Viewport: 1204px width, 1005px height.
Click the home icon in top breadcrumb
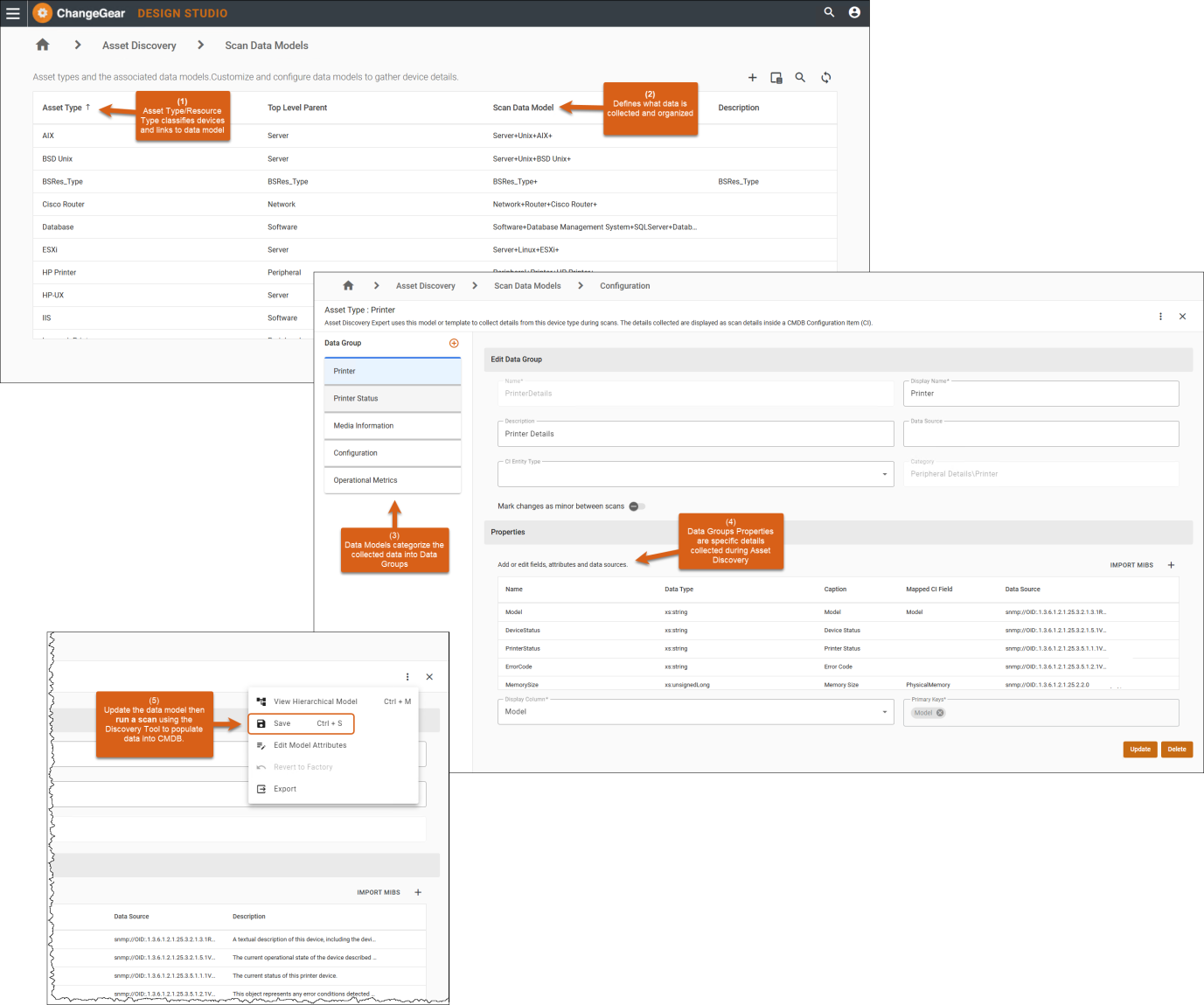tap(42, 45)
